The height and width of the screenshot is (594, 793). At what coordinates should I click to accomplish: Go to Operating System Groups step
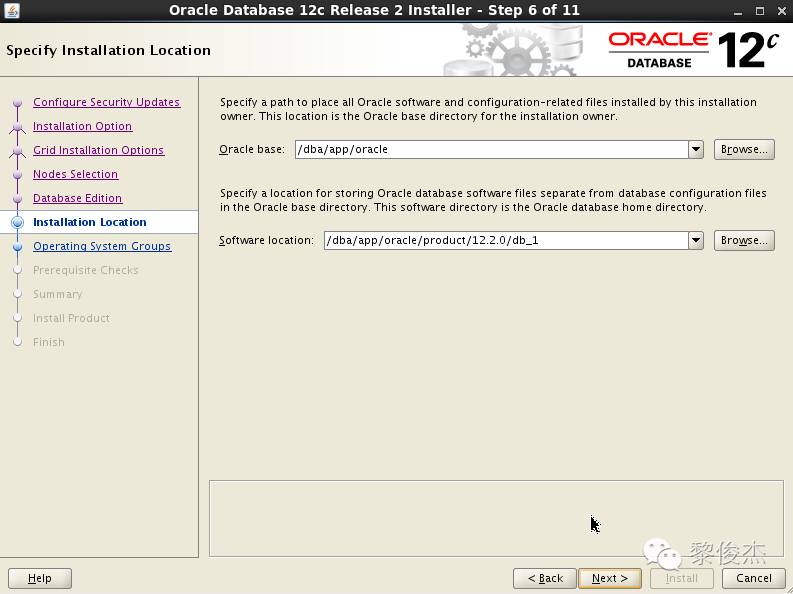102,246
